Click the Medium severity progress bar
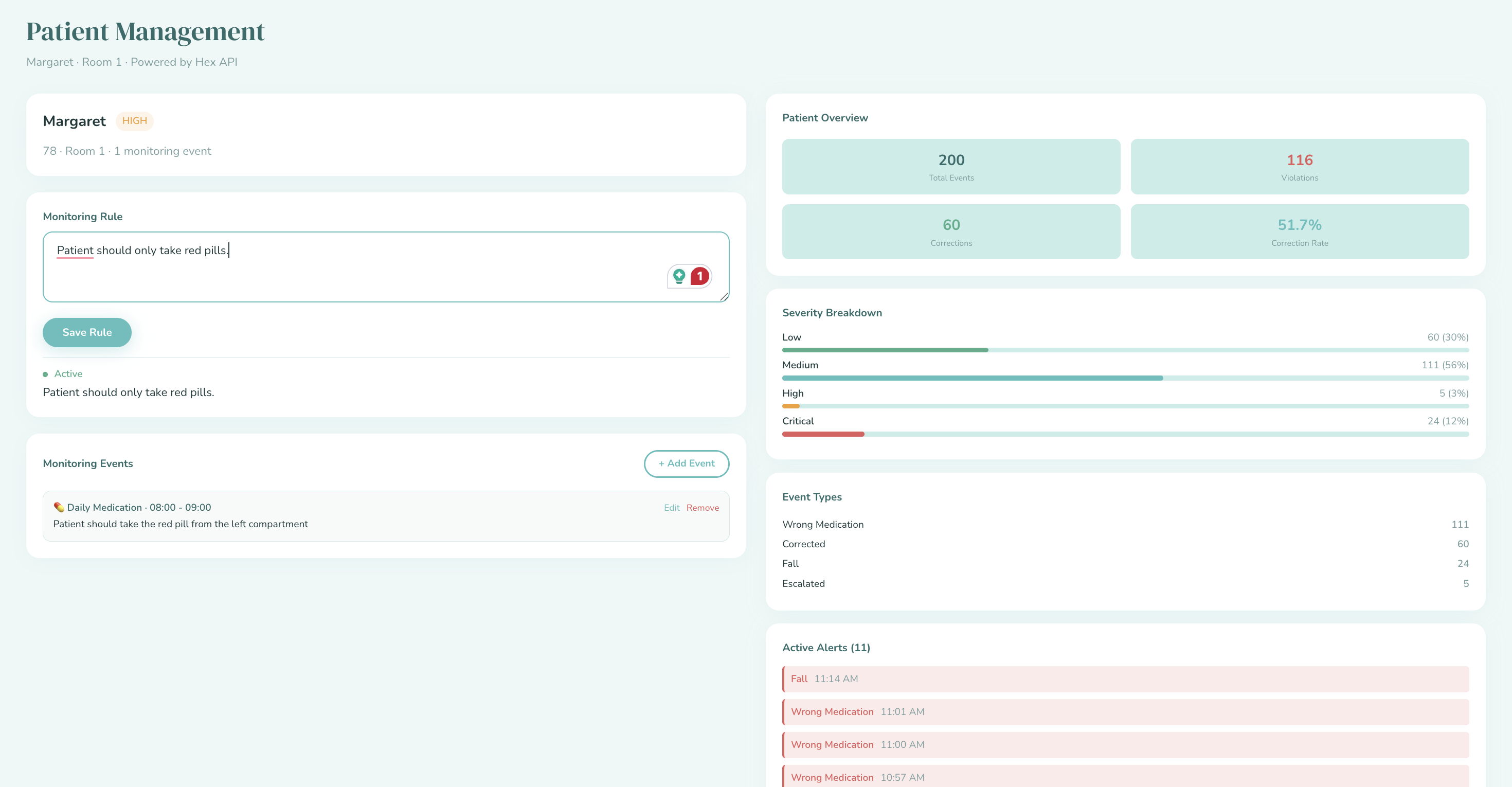The width and height of the screenshot is (1512, 787). click(1125, 378)
